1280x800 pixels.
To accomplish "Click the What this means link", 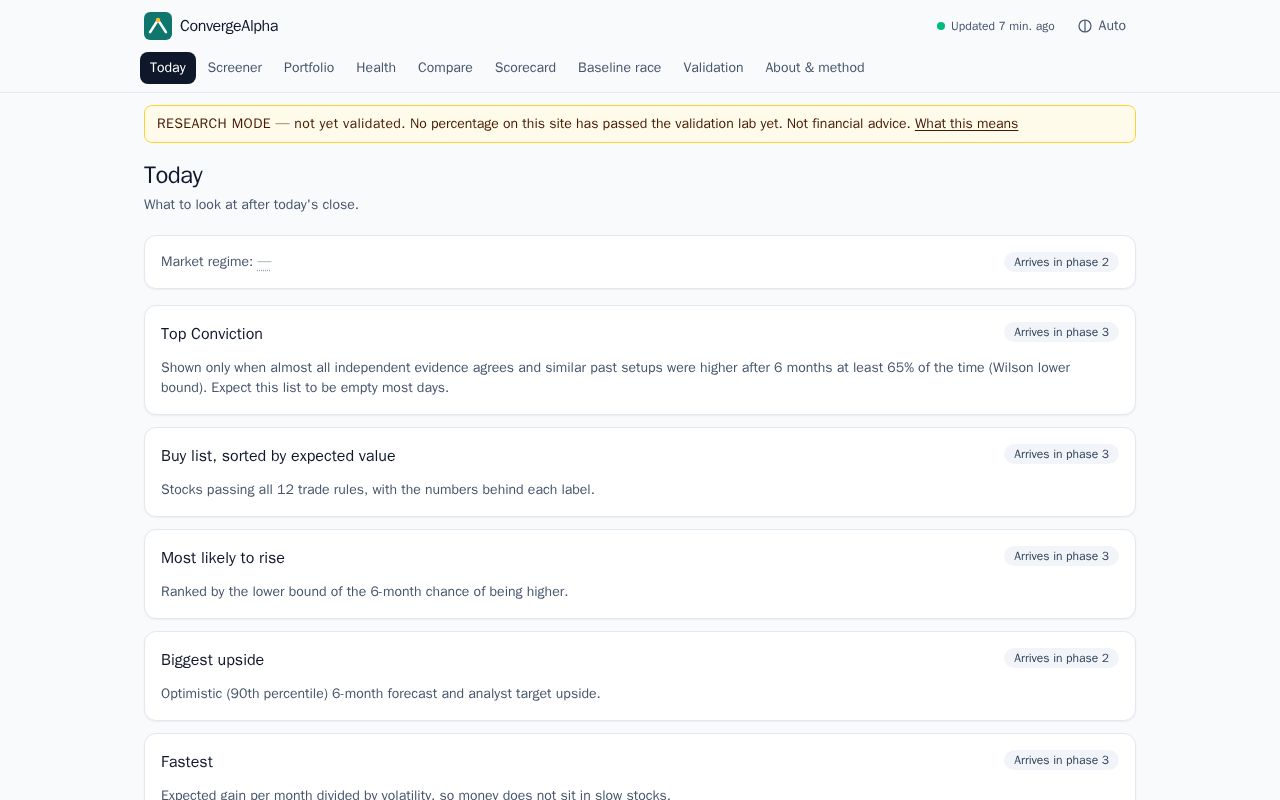I will coord(966,124).
